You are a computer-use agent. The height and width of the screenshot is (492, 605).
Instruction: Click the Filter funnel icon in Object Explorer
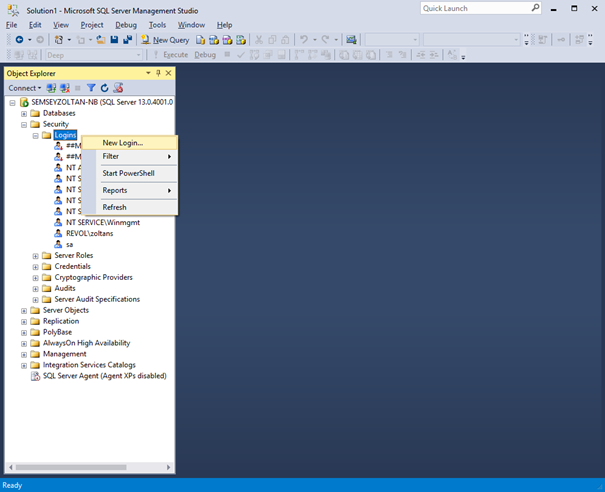click(x=91, y=88)
